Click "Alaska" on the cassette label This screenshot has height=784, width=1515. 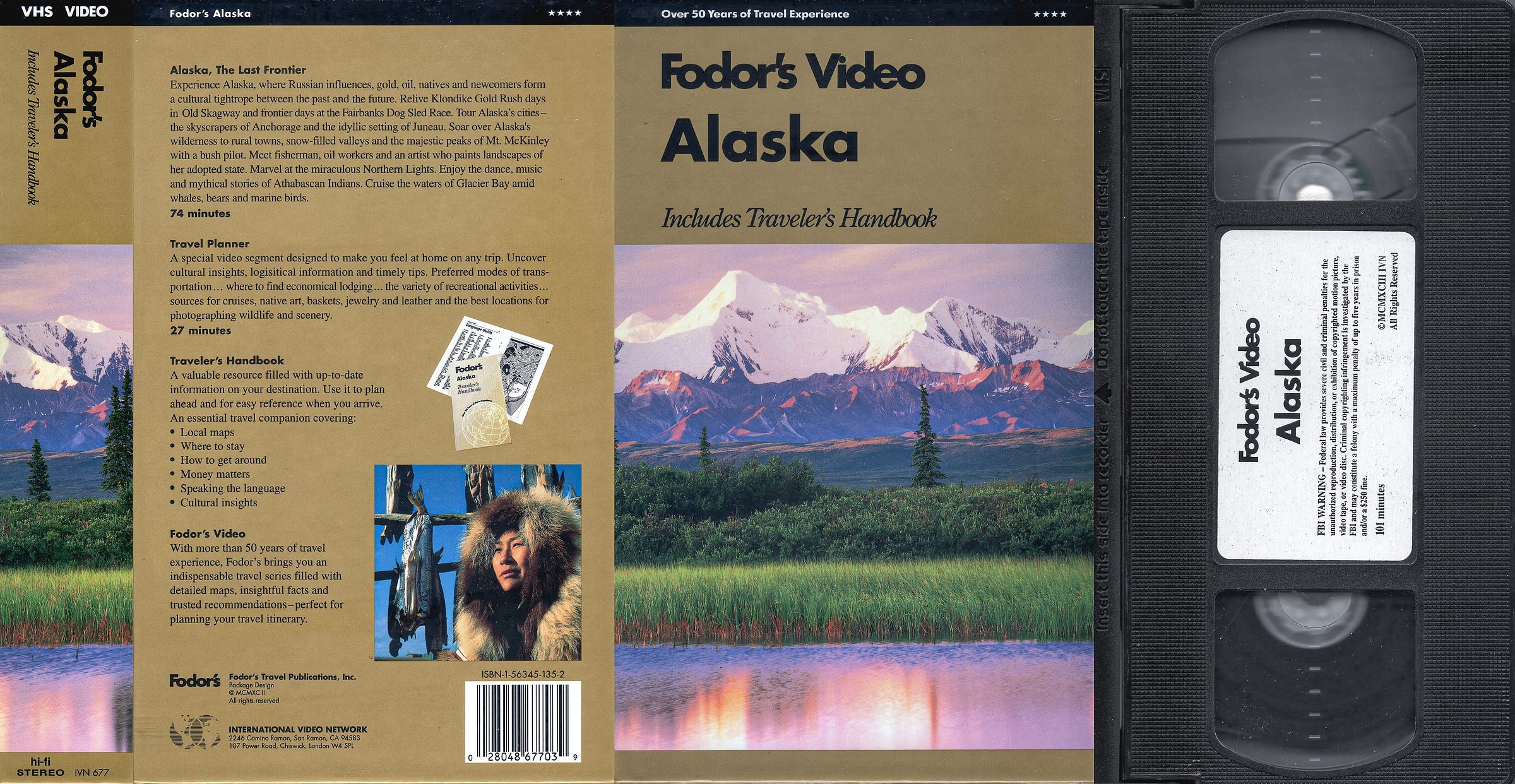coord(1288,391)
